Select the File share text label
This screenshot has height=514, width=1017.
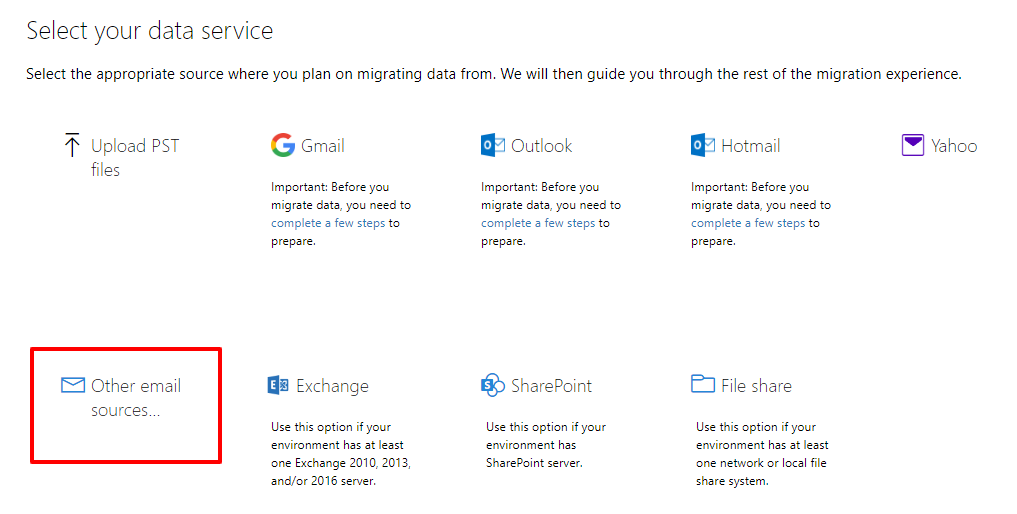click(x=756, y=386)
